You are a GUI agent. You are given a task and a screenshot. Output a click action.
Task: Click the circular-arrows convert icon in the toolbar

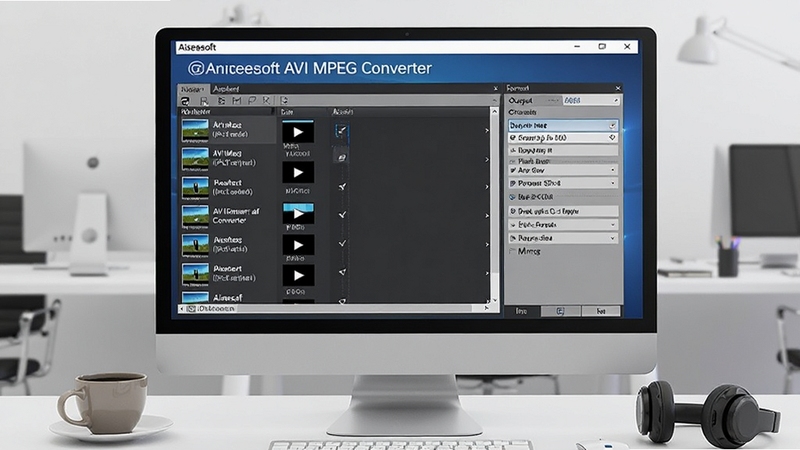coord(185,101)
